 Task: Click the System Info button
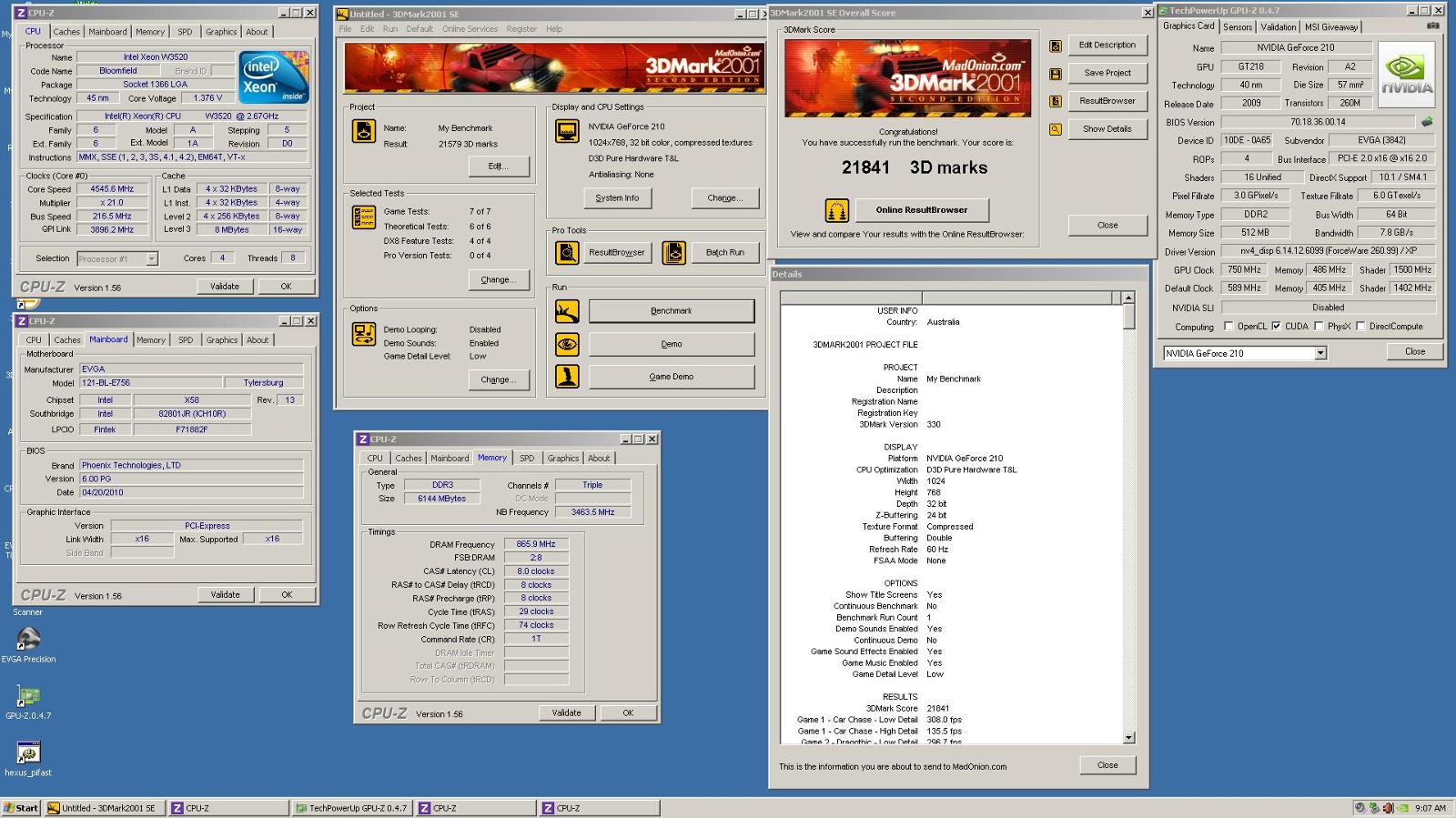617,198
